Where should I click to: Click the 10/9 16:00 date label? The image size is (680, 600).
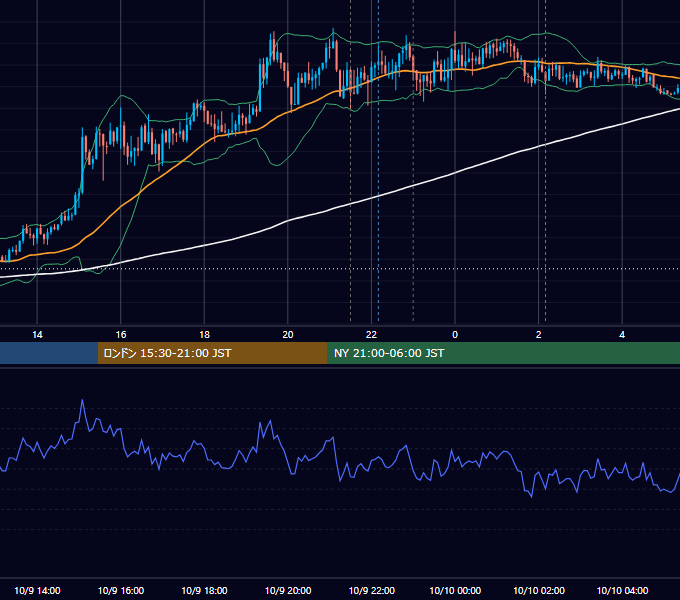(121, 590)
